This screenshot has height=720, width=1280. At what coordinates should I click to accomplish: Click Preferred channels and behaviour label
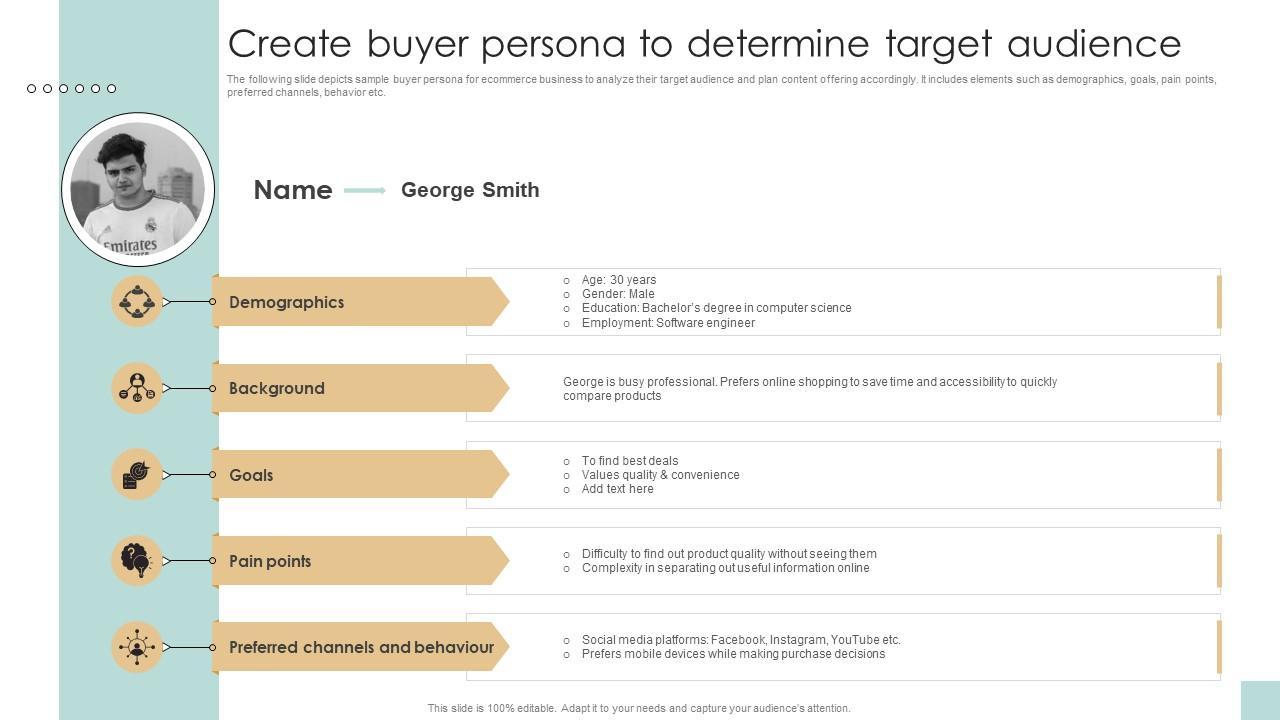[361, 647]
